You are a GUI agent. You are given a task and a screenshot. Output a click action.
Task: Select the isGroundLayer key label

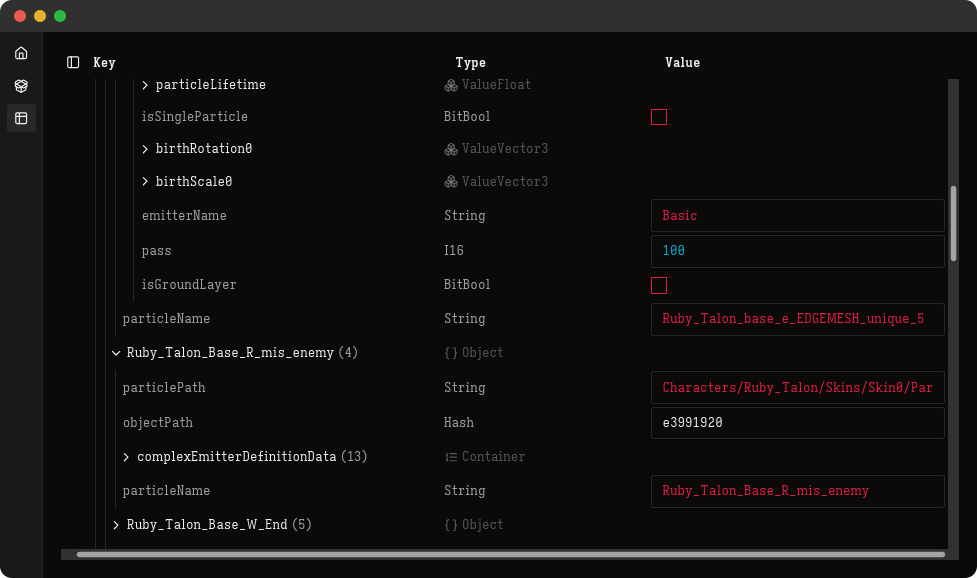pyautogui.click(x=189, y=285)
